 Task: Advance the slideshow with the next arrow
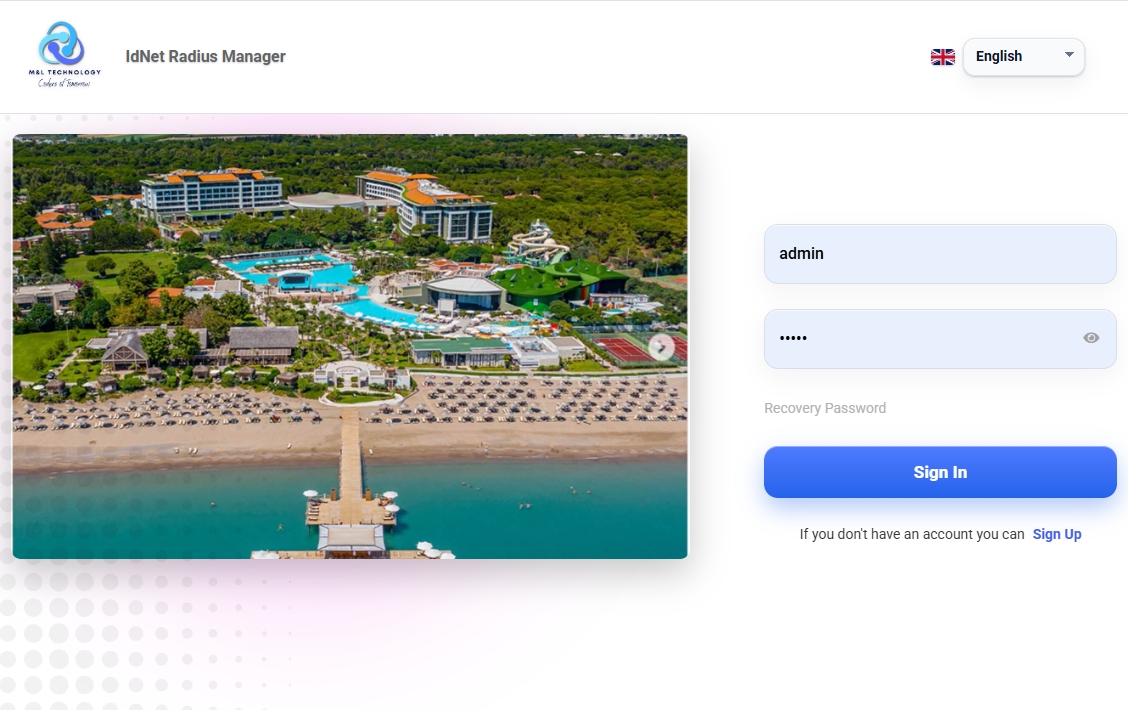click(661, 347)
